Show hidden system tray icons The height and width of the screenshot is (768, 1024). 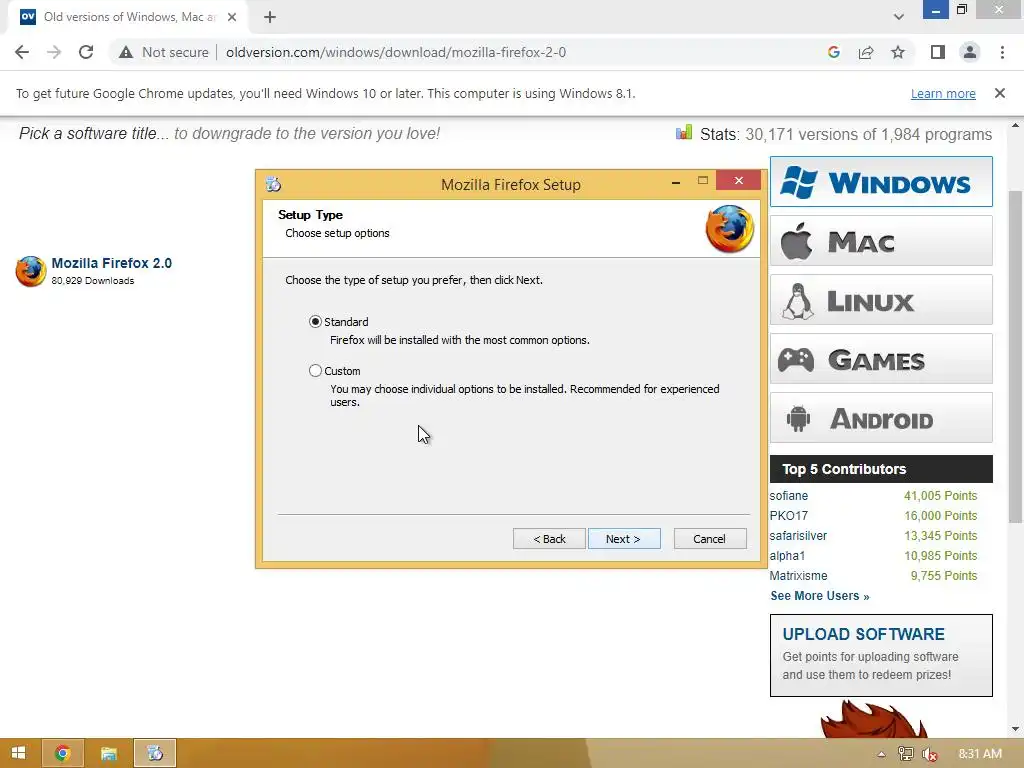pyautogui.click(x=881, y=754)
